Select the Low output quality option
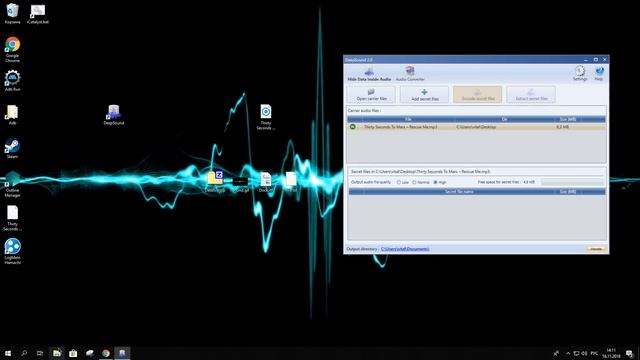This screenshot has width=640, height=360. [402, 182]
